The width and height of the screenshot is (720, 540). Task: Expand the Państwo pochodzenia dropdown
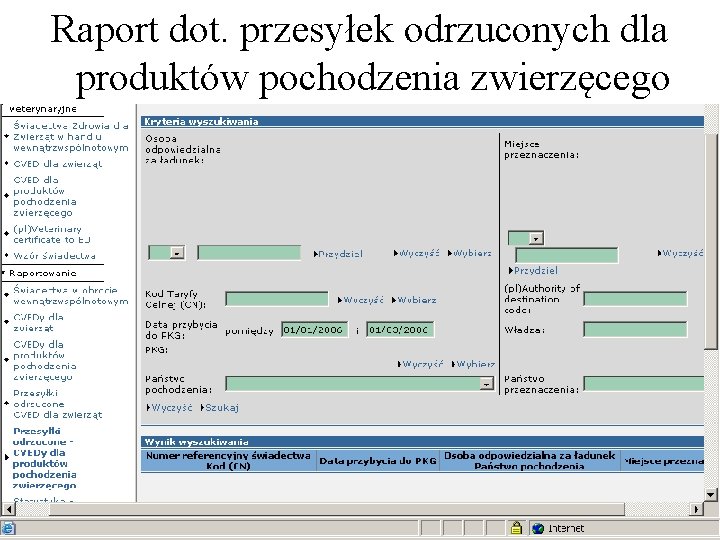(486, 383)
